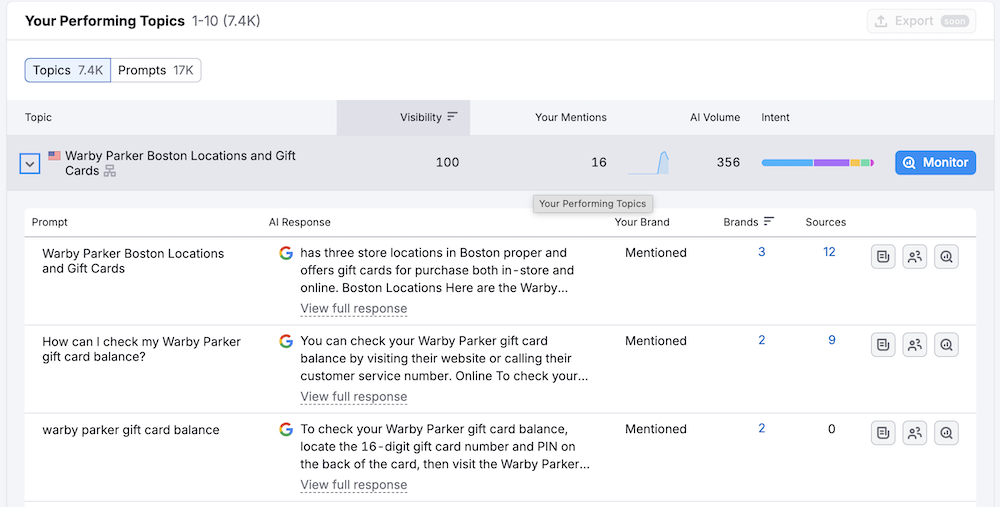Click the "Warby Parker Boston Locations and Gift Cards" prompt cell
This screenshot has height=507, width=1000.
(133, 261)
